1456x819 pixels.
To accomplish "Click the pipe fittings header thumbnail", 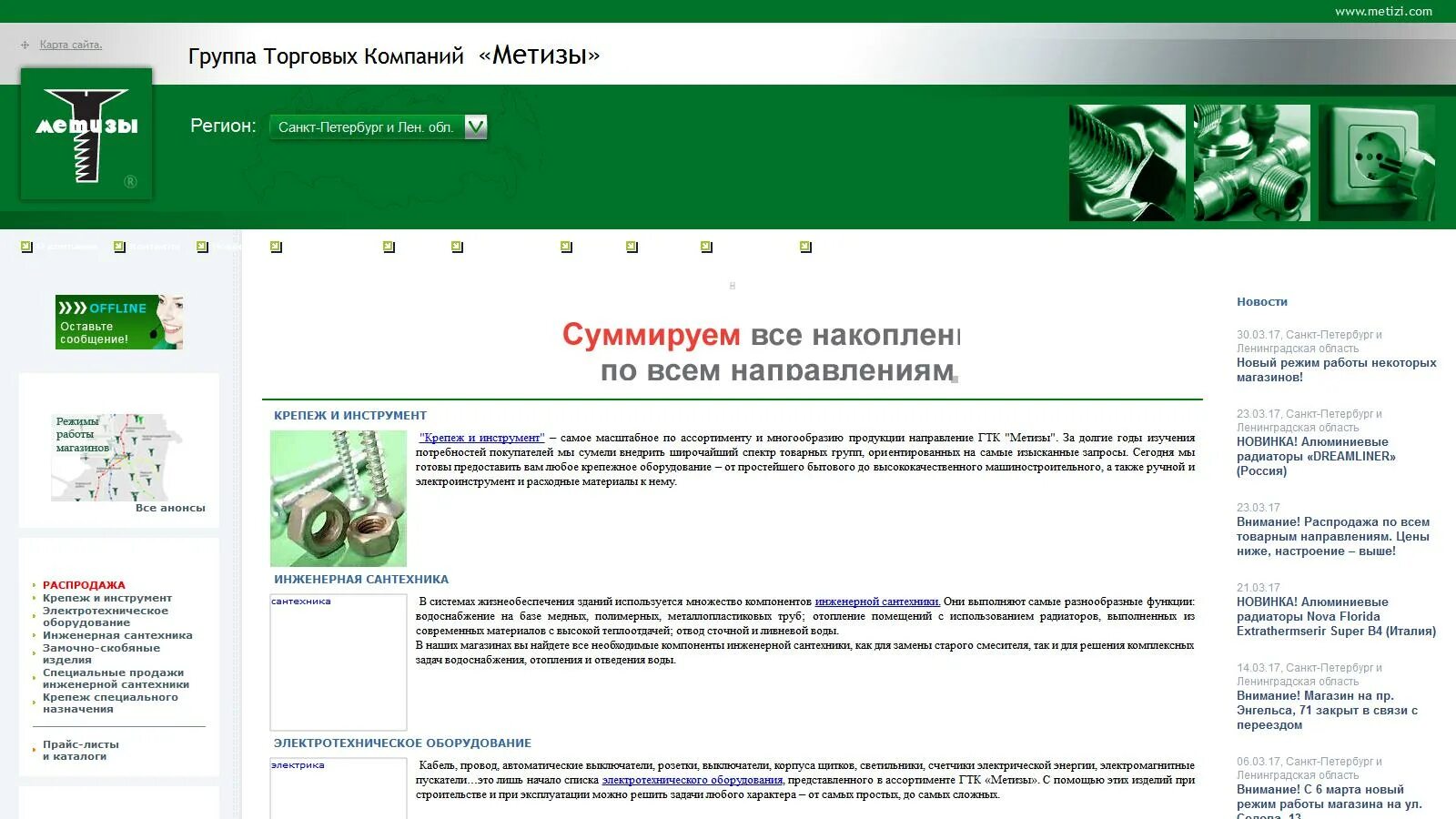I will [1252, 163].
